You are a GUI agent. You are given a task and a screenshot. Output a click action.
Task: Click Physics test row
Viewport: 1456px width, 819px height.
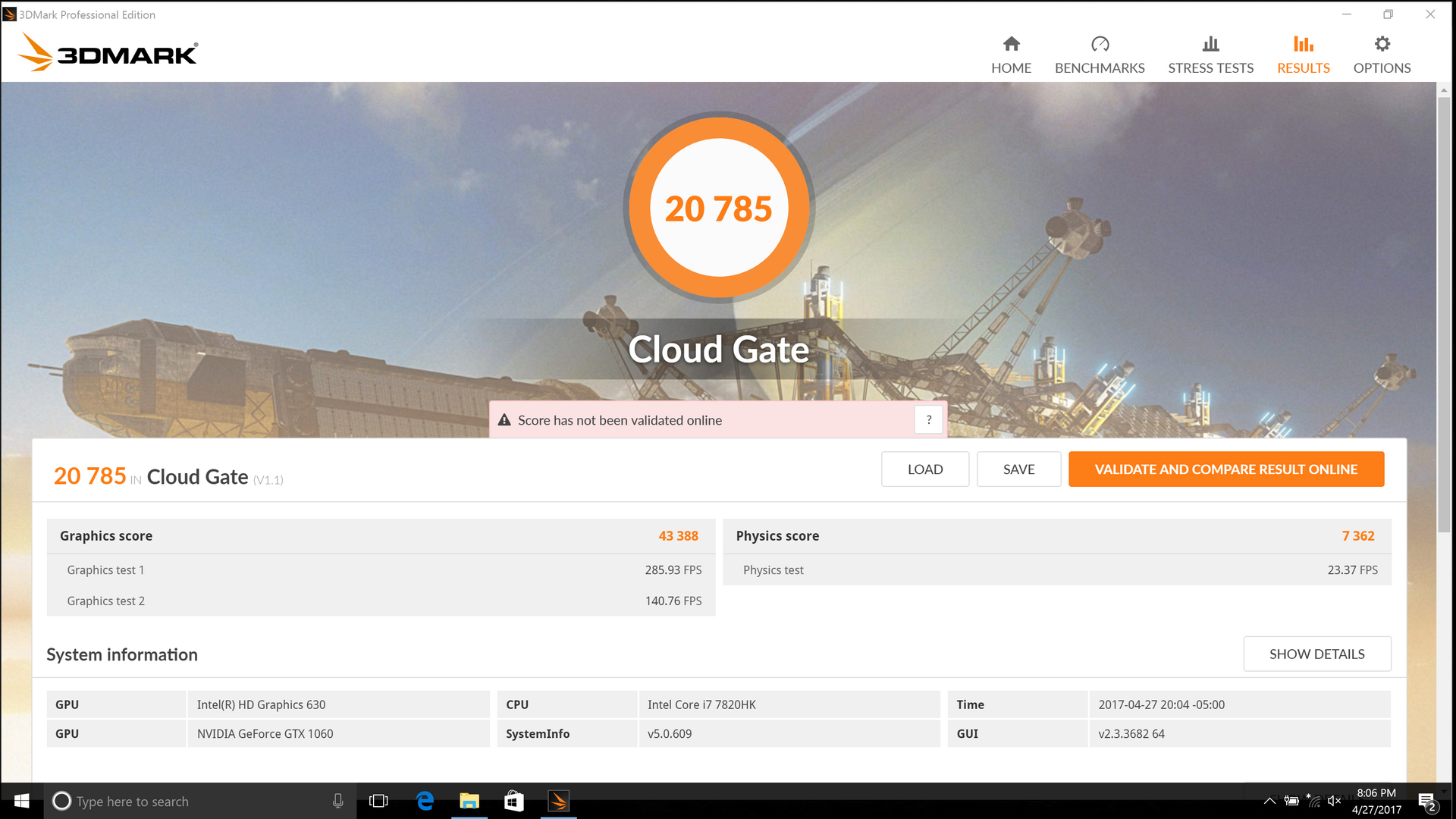click(x=1057, y=570)
